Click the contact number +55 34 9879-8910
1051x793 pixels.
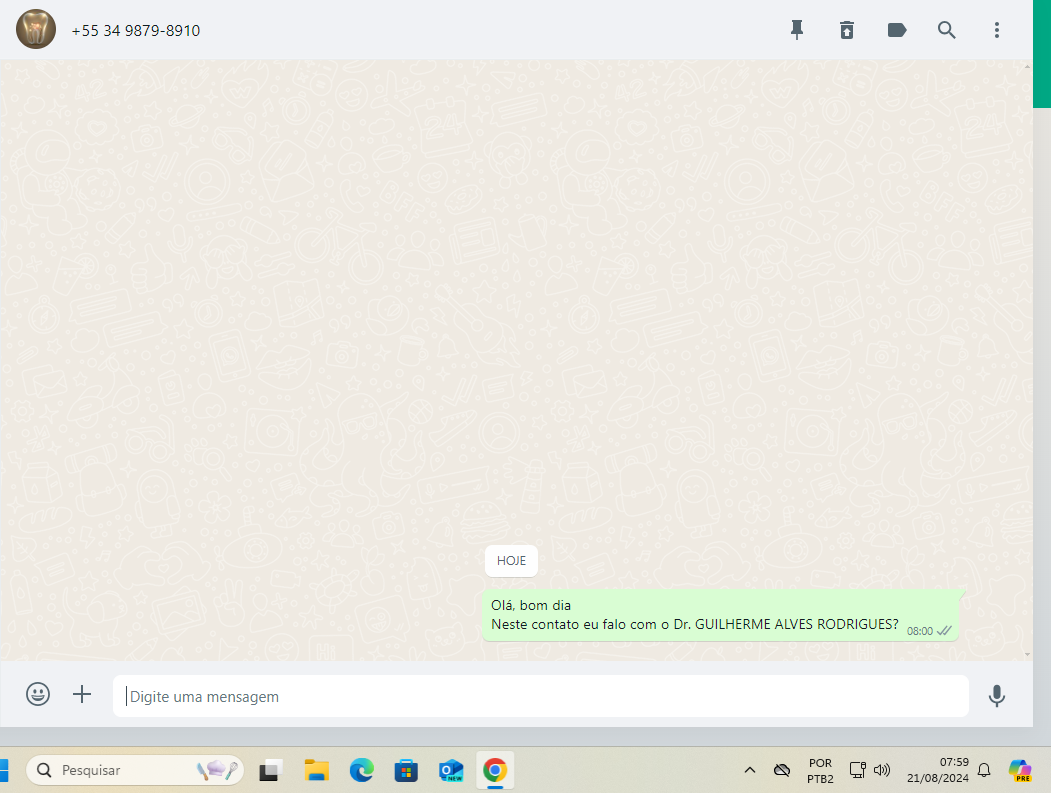point(136,31)
